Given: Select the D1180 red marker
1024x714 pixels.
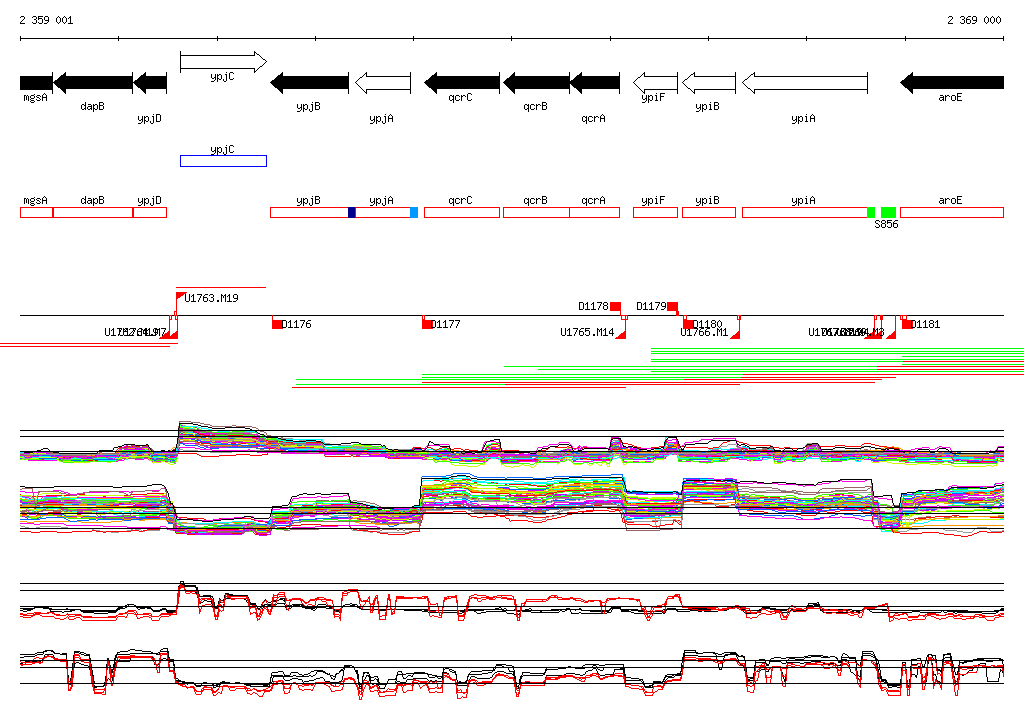Looking at the screenshot, I should point(688,324).
